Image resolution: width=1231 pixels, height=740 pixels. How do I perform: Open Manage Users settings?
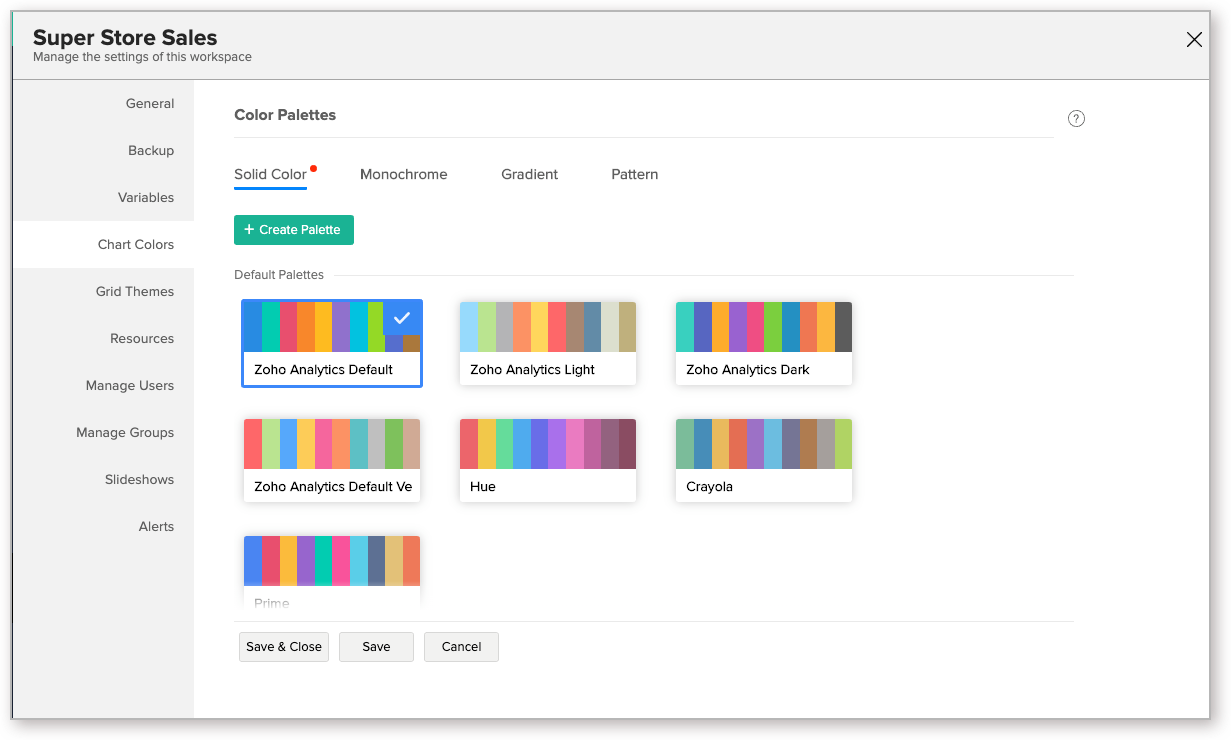130,386
